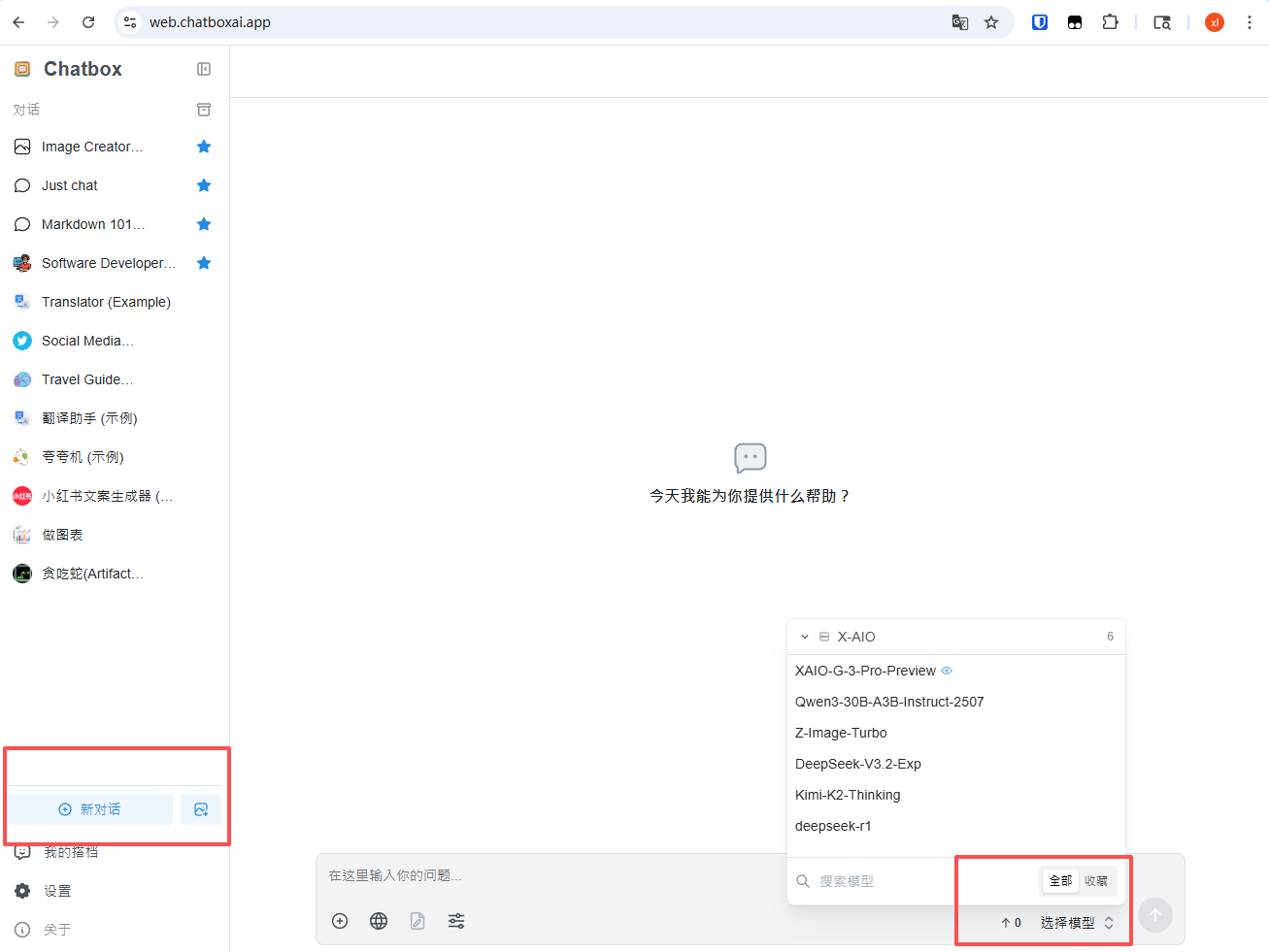Reload the page
Viewport: 1269px width, 952px height.
88,22
